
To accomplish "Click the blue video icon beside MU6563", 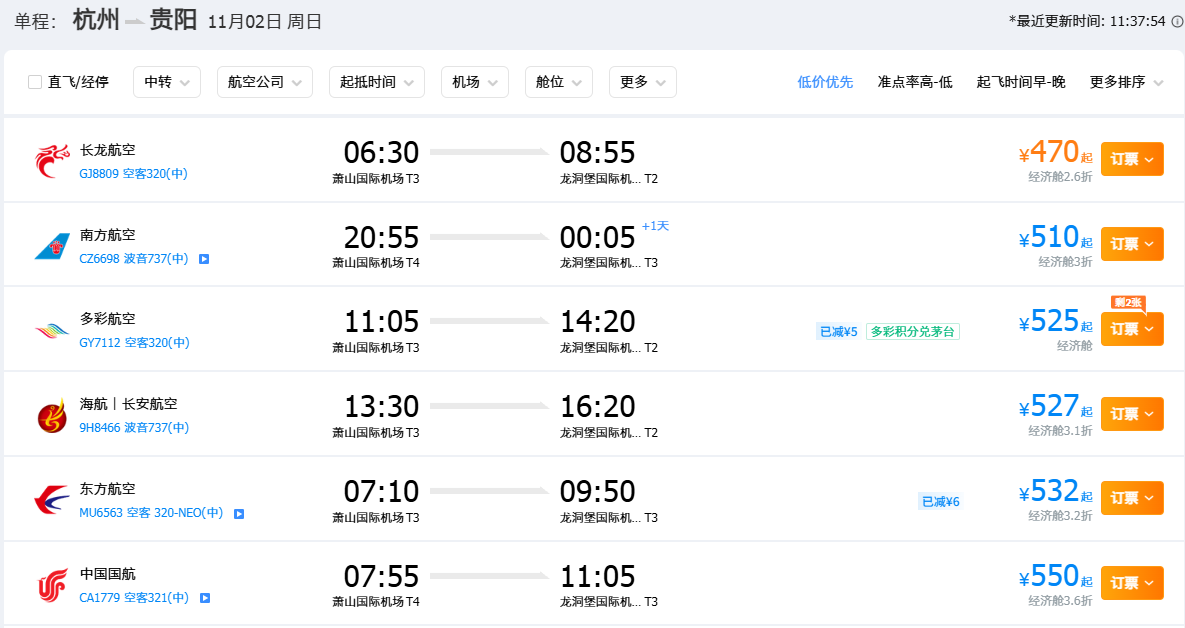I will [x=239, y=514].
